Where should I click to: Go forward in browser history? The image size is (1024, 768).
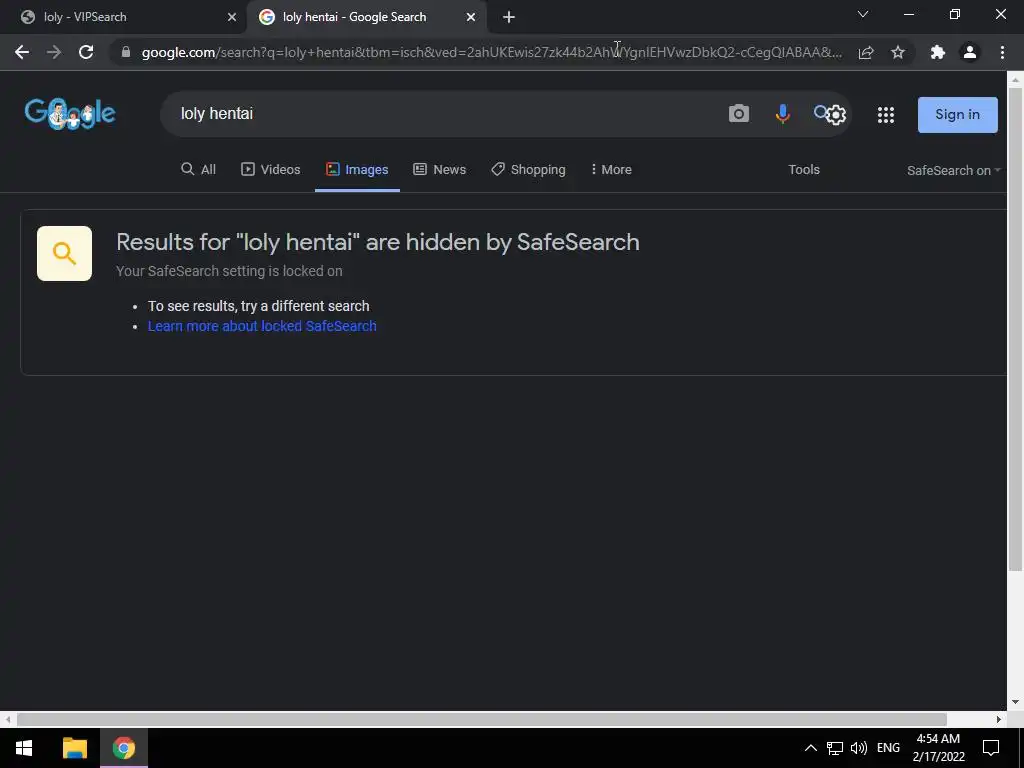click(x=54, y=52)
